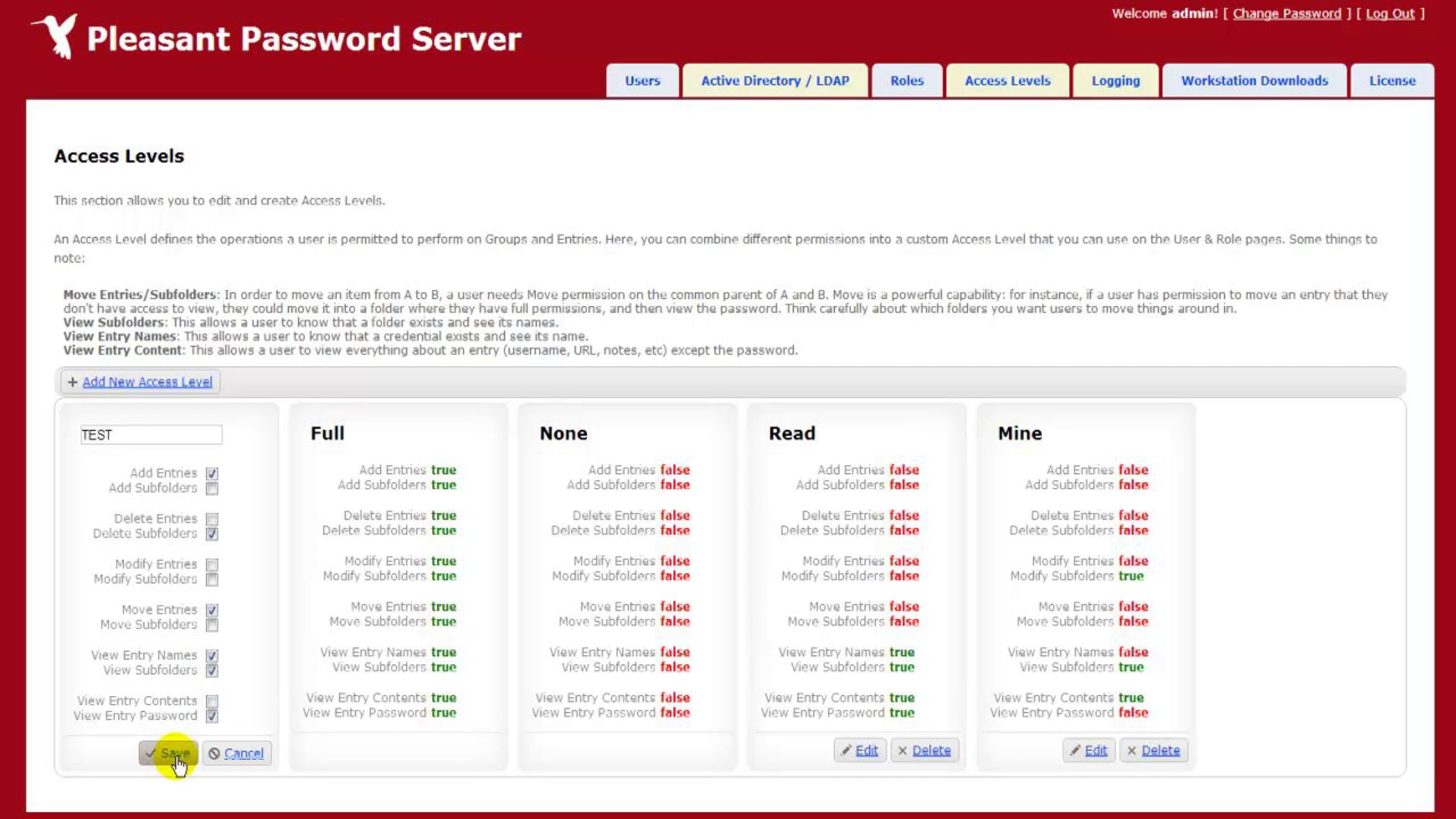Delete the Read access level

(925, 750)
